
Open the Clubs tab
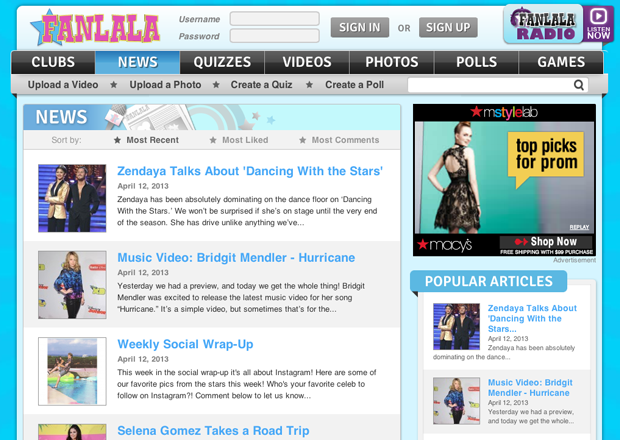53,62
